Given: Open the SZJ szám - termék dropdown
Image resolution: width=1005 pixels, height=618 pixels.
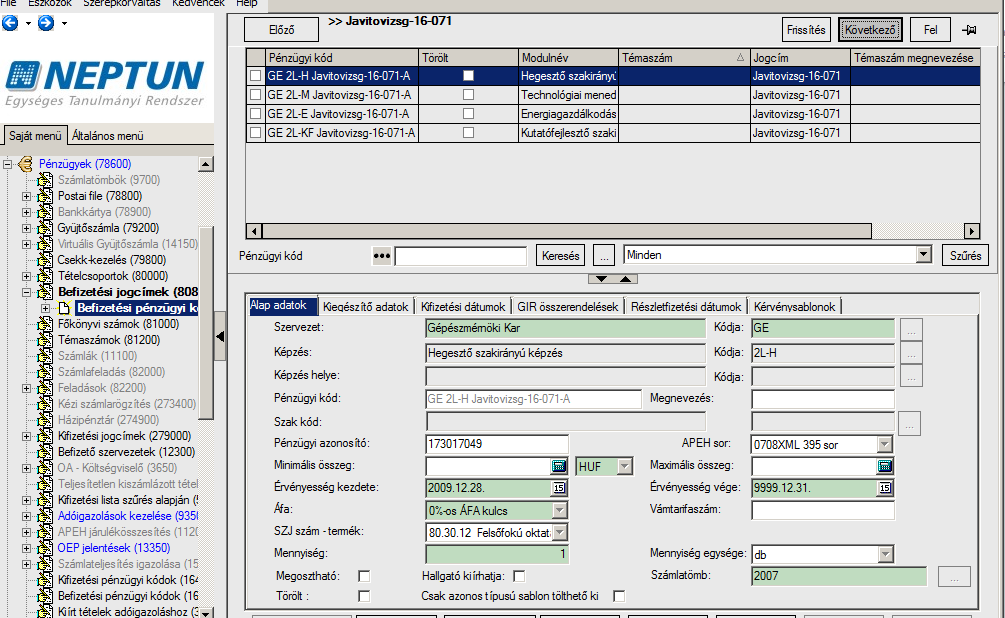Looking at the screenshot, I should pos(560,532).
